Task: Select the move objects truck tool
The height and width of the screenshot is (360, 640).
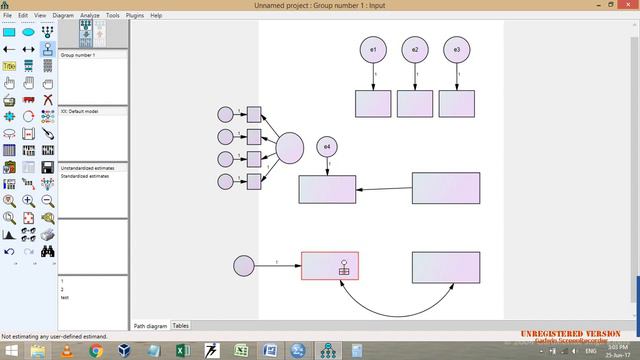Action: point(28,100)
